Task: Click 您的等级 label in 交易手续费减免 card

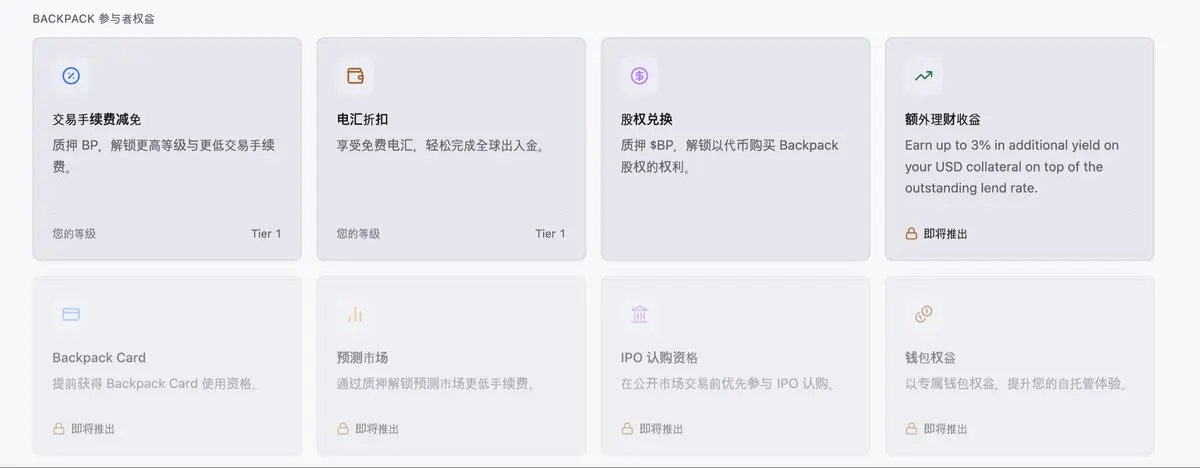Action: 74,233
